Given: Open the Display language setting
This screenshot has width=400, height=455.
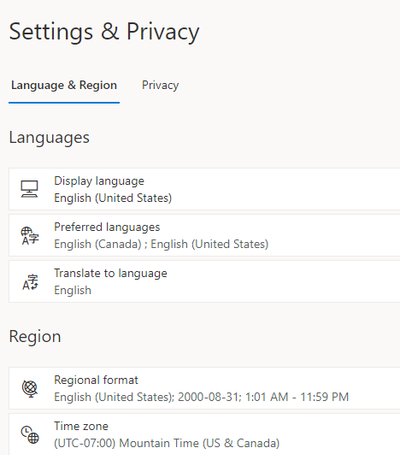Looking at the screenshot, I should (204, 189).
